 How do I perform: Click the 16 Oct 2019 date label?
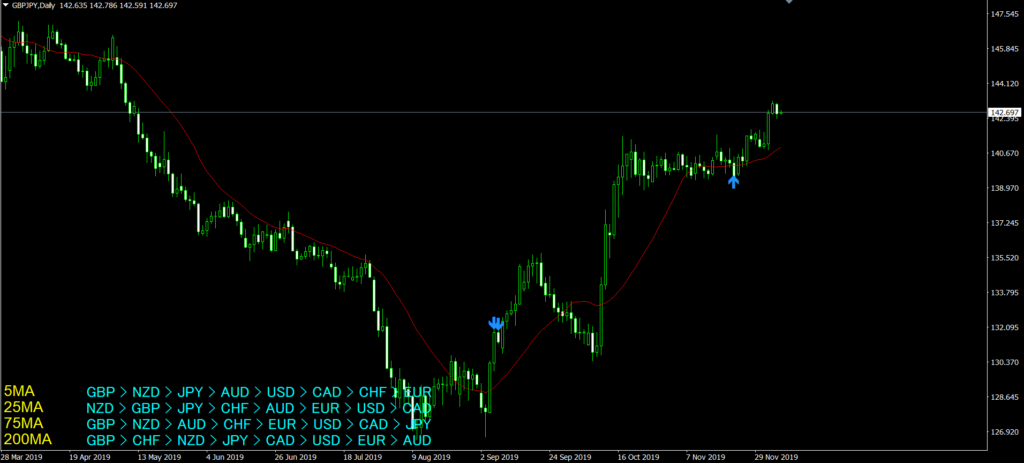tap(635, 456)
